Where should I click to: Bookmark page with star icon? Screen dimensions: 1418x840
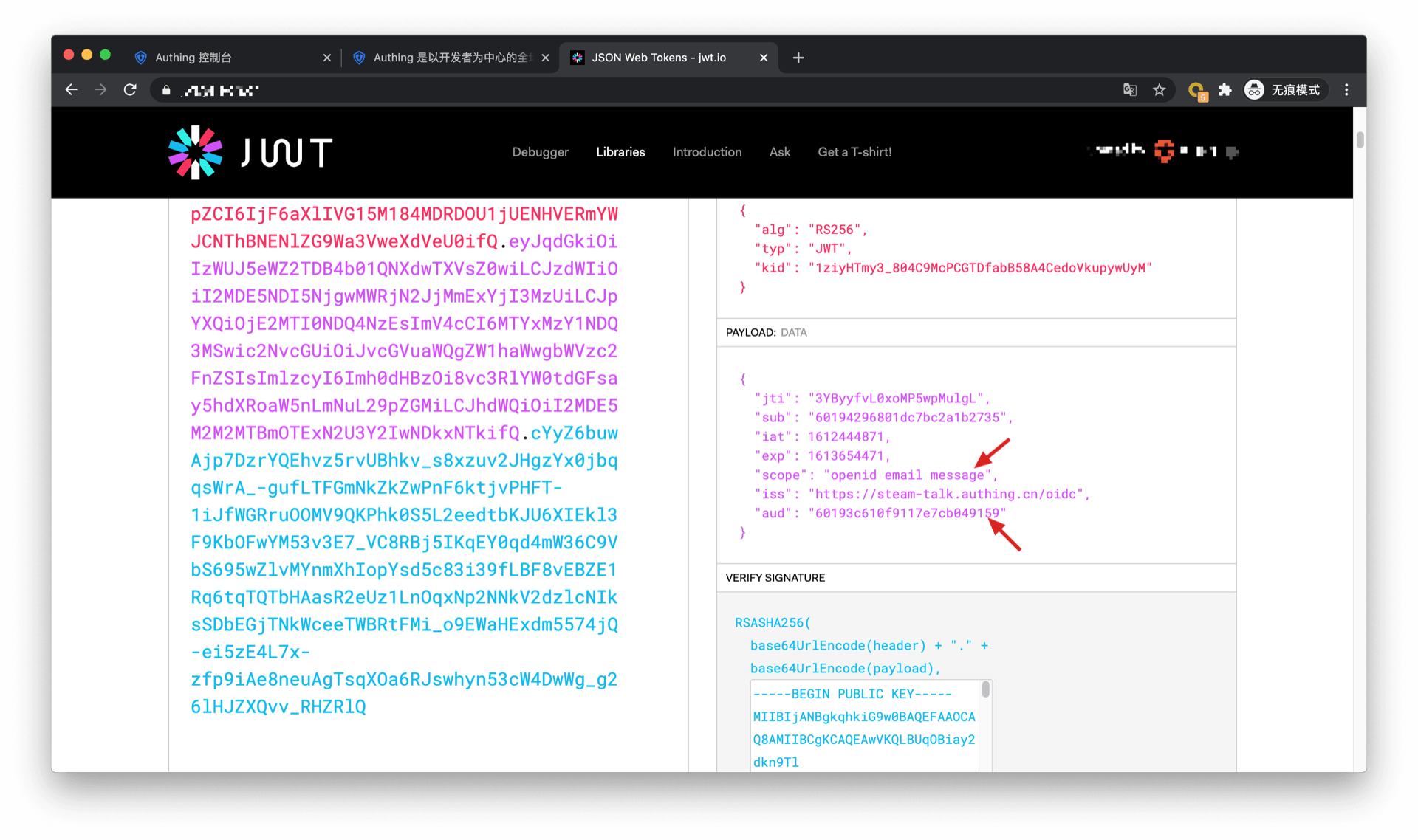click(x=1159, y=90)
